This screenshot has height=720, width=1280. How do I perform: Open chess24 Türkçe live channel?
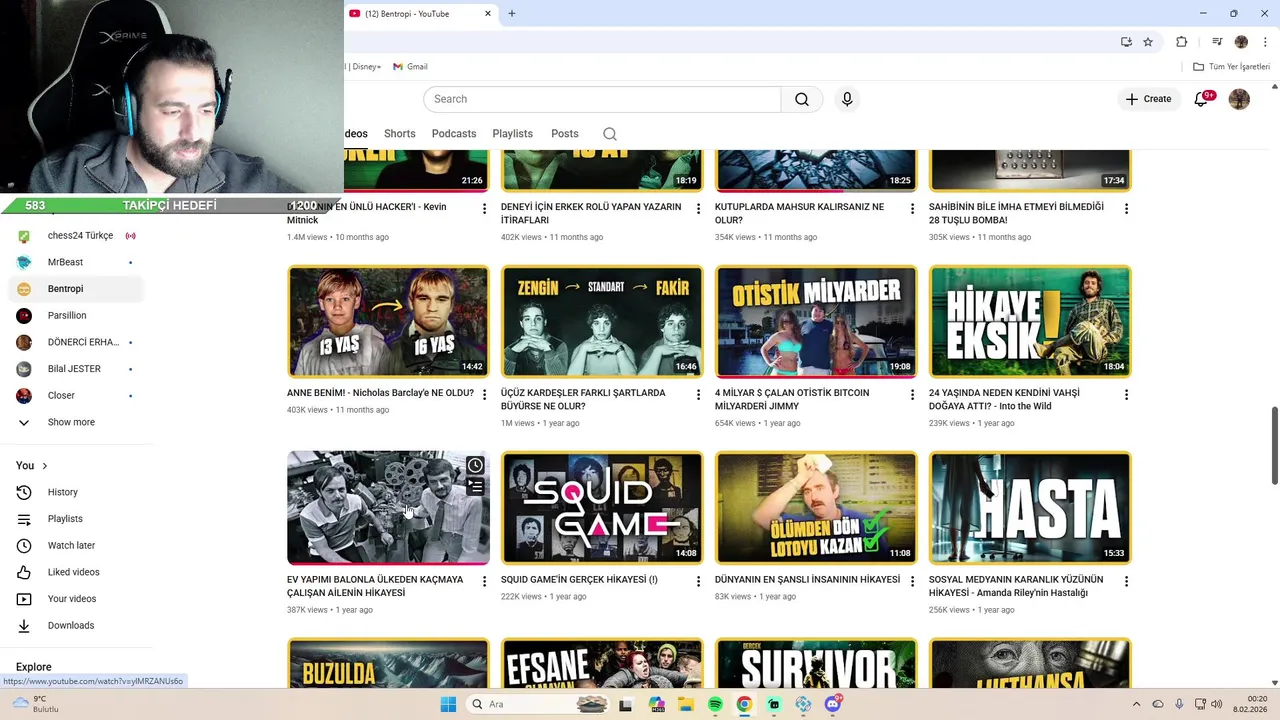click(75, 236)
